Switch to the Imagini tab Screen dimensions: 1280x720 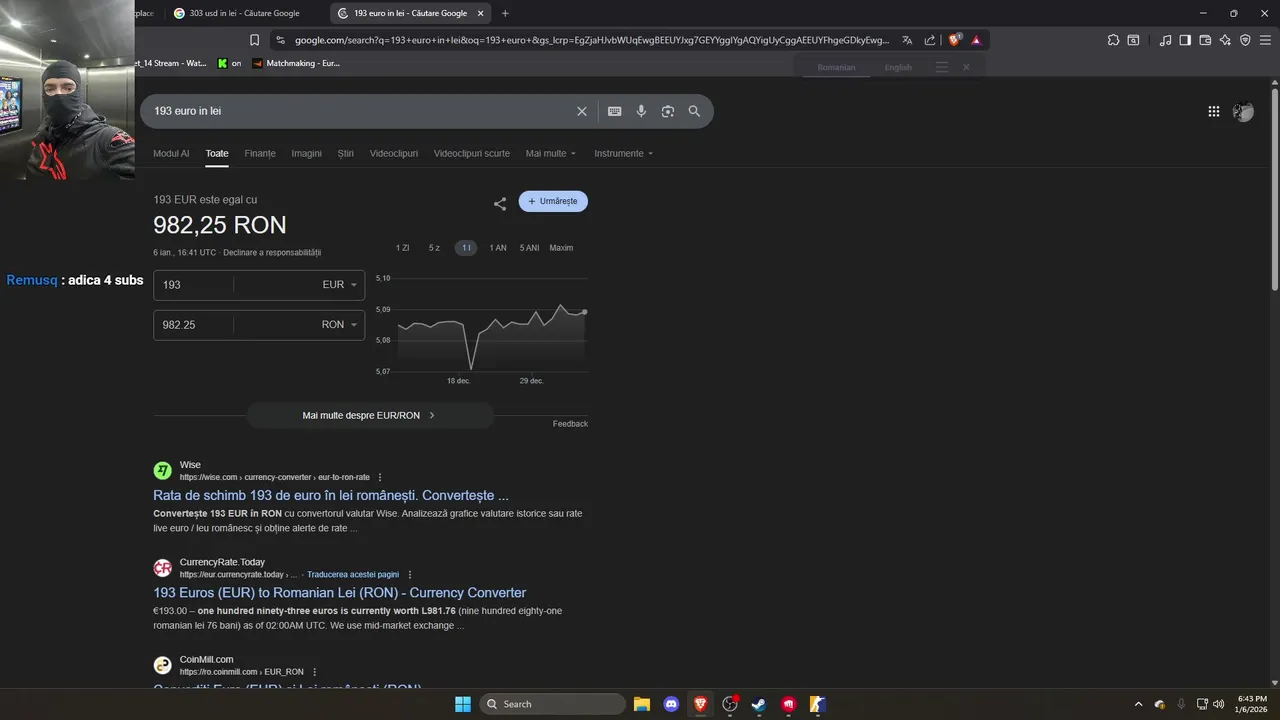click(307, 153)
